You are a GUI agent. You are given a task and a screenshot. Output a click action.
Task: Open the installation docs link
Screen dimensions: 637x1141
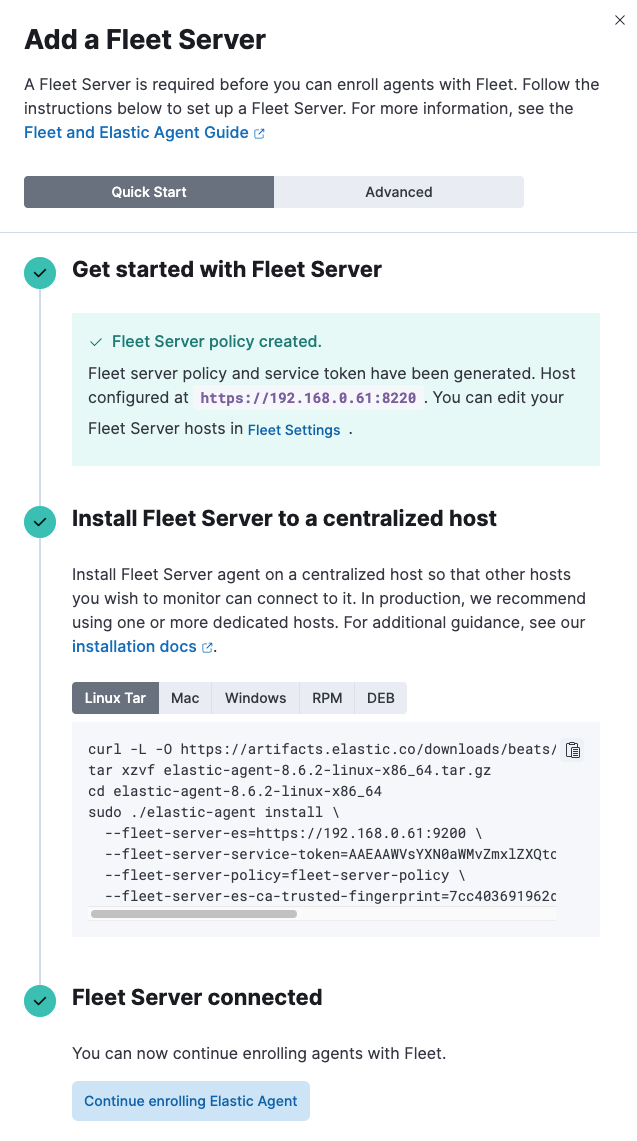pyautogui.click(x=134, y=646)
